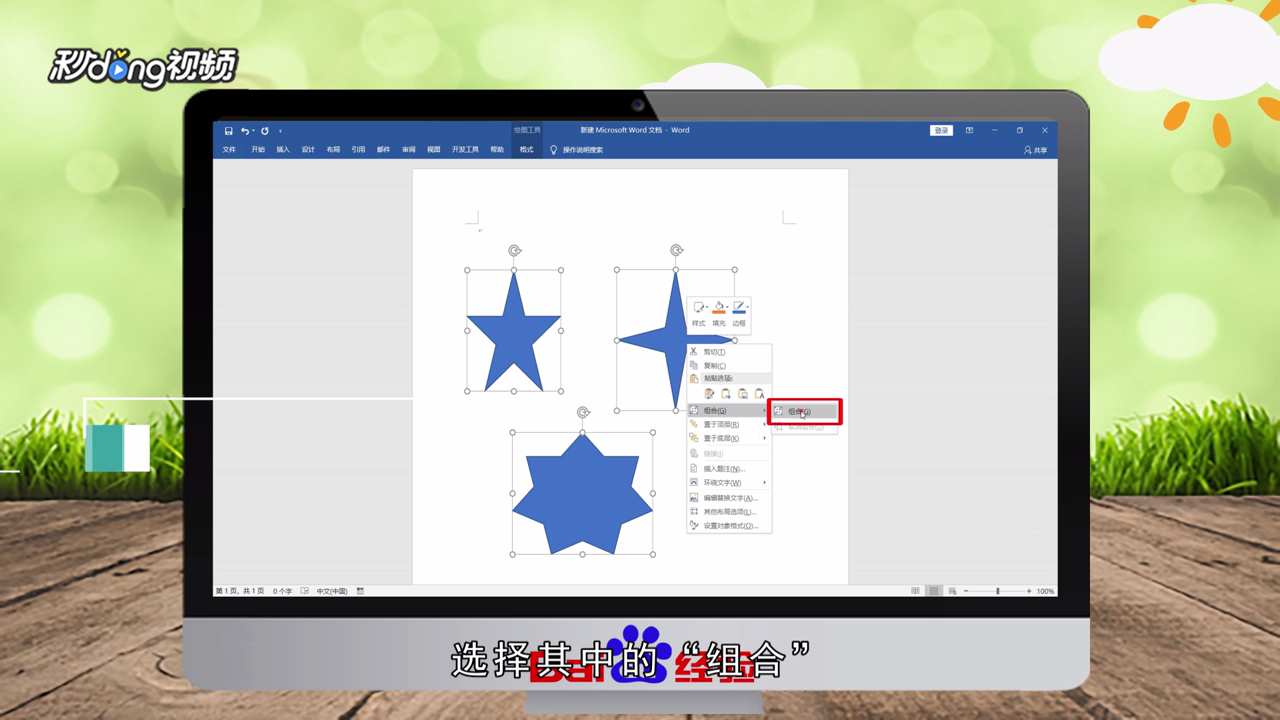
Task: Open the Quick Access Toolbar customize arrow
Action: (280, 130)
